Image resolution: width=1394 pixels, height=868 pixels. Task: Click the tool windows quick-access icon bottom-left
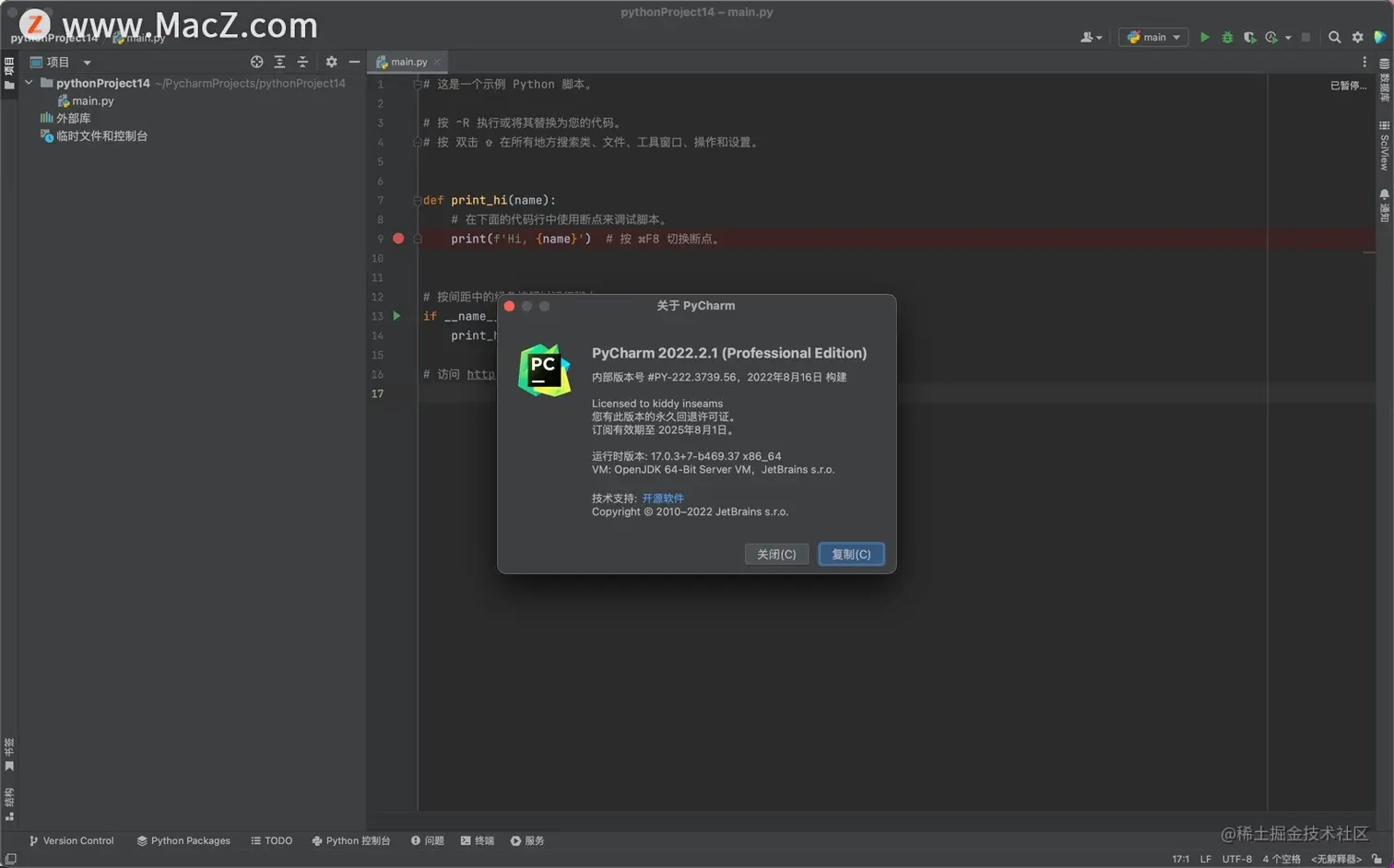10,859
